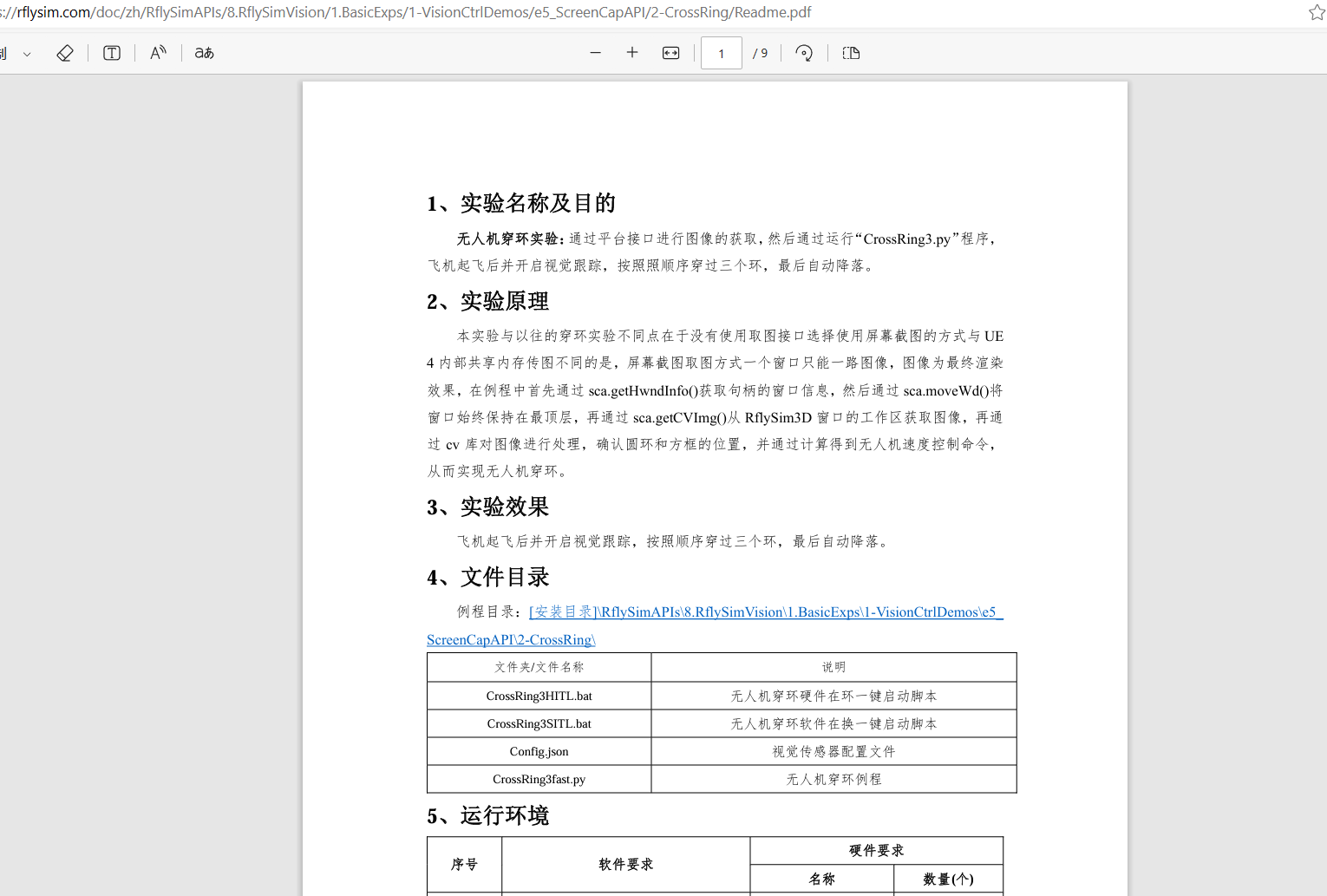The image size is (1327, 896).
Task: Zoom out using the minus icon
Action: [x=595, y=53]
